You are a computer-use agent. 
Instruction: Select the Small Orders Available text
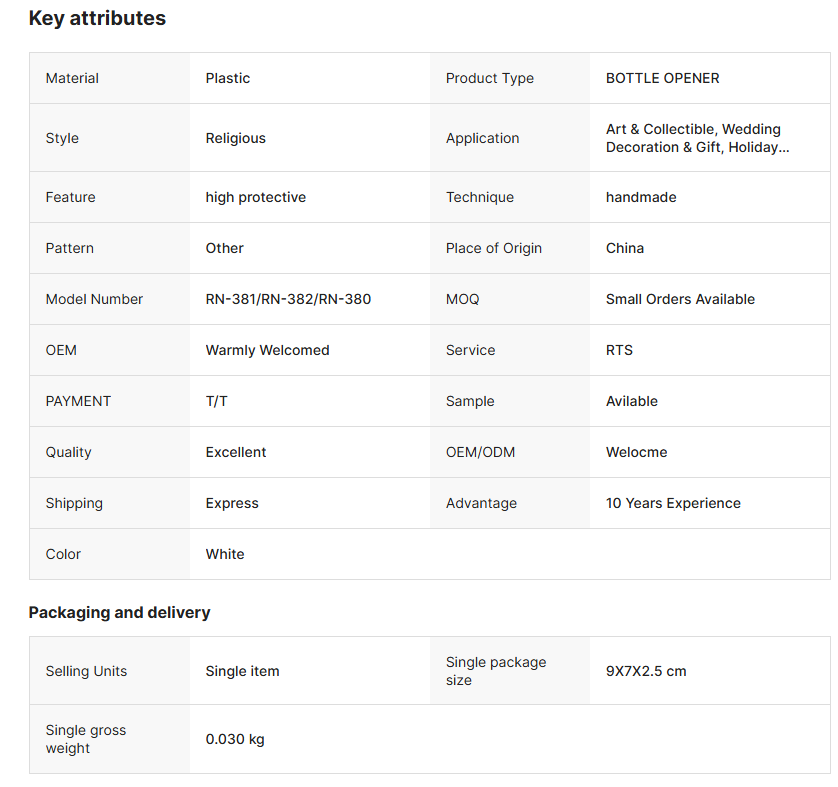680,299
